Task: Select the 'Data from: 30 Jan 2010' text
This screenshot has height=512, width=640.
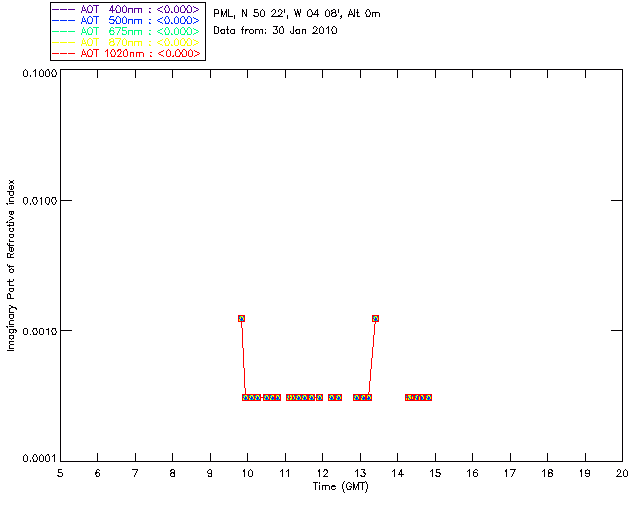Action: tap(275, 31)
